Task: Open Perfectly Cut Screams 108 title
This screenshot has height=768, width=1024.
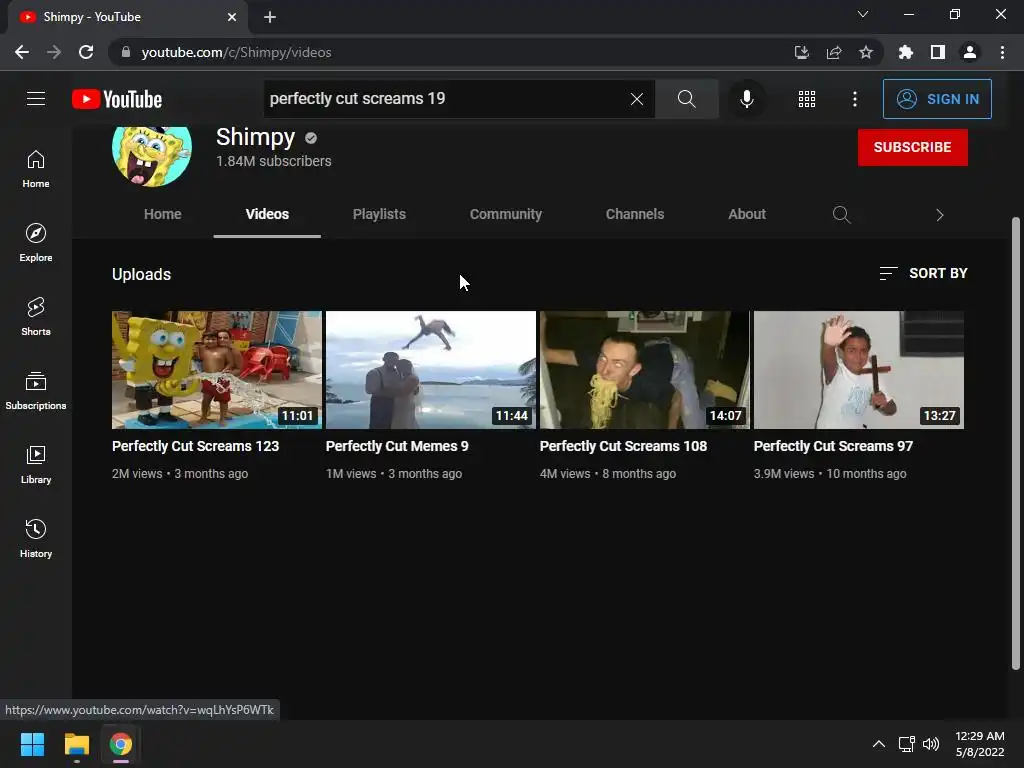Action: tap(623, 446)
